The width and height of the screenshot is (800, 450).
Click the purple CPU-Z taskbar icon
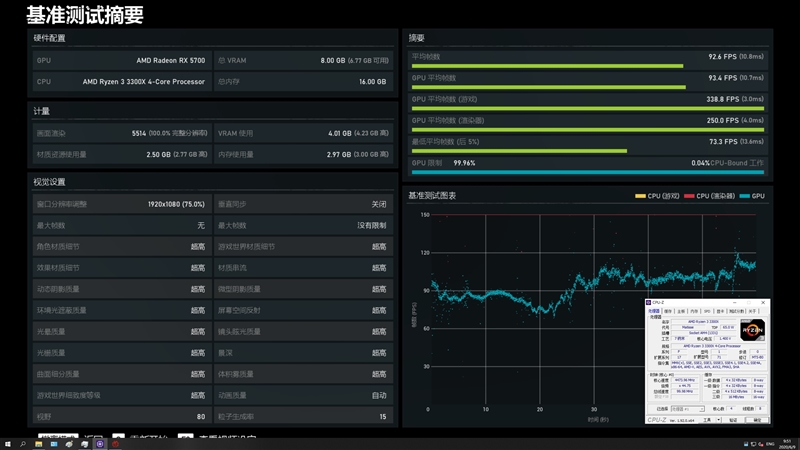tap(100, 444)
